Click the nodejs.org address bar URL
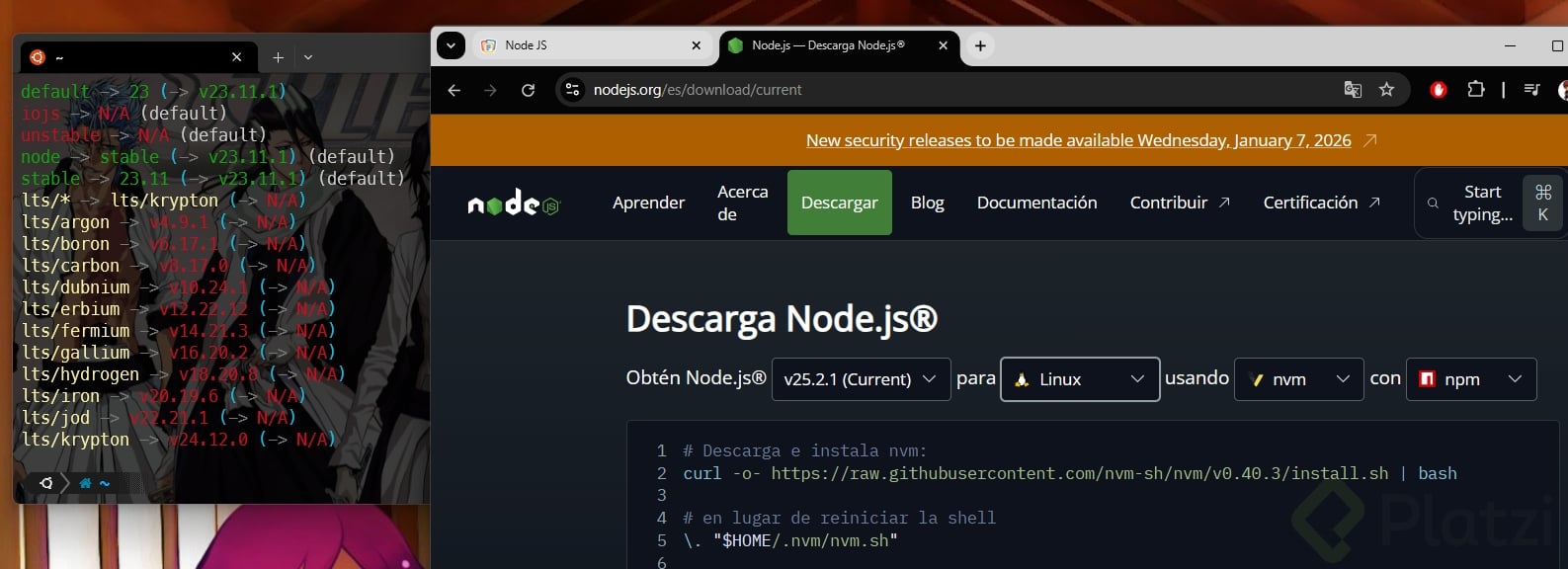1568x569 pixels. click(698, 90)
